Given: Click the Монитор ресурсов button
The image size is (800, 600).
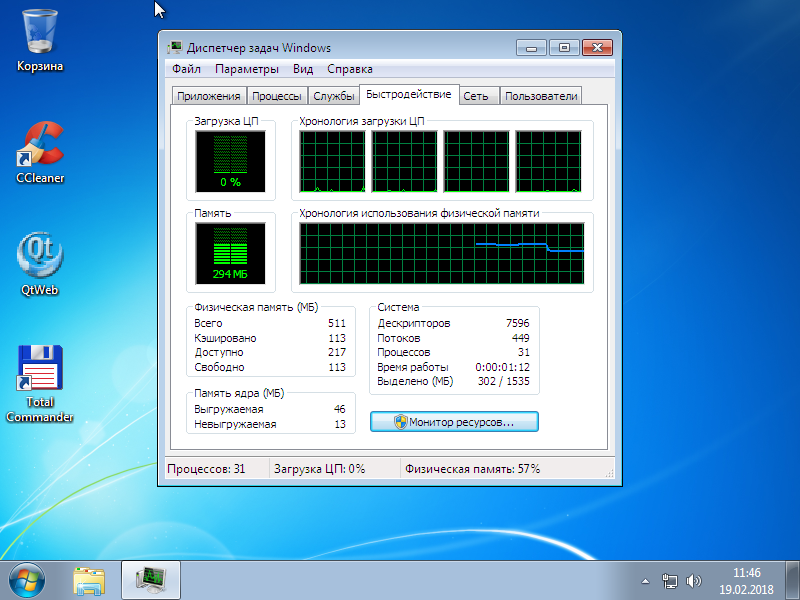Looking at the screenshot, I should click(454, 422).
